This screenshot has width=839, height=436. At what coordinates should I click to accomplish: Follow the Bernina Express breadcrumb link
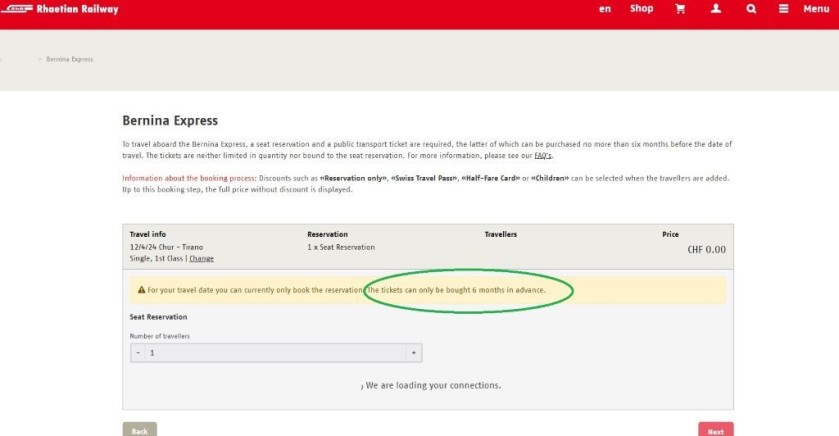pyautogui.click(x=70, y=59)
